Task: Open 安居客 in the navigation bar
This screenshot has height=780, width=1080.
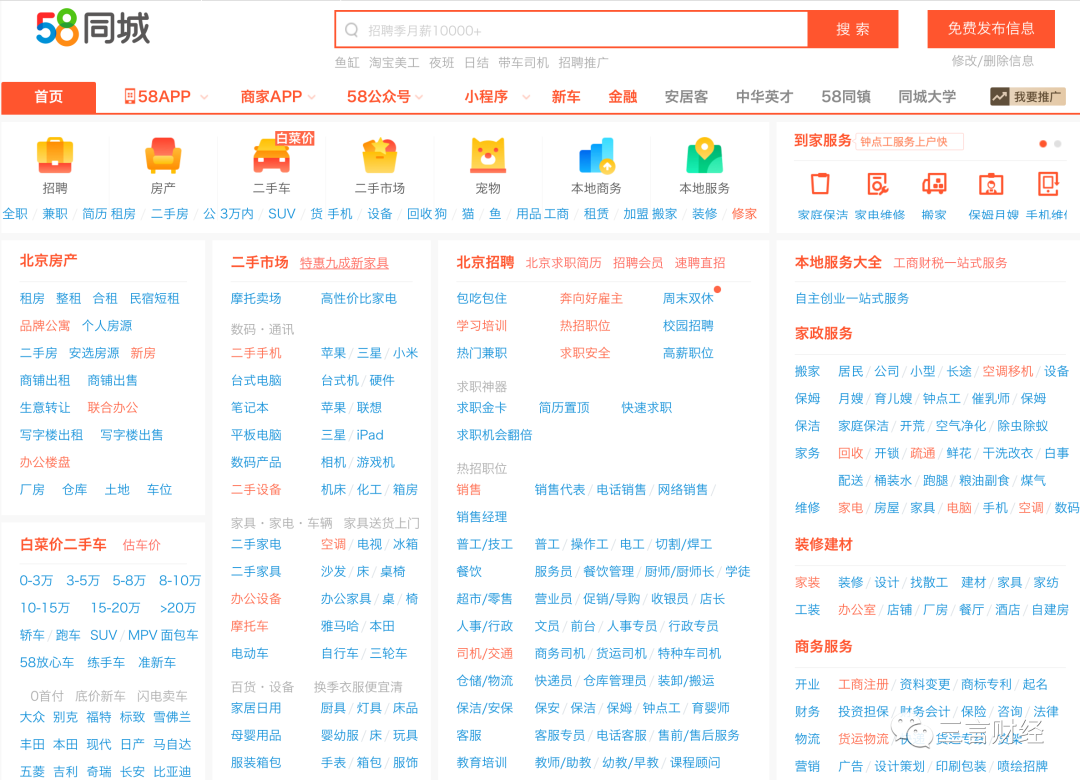Action: pyautogui.click(x=686, y=96)
